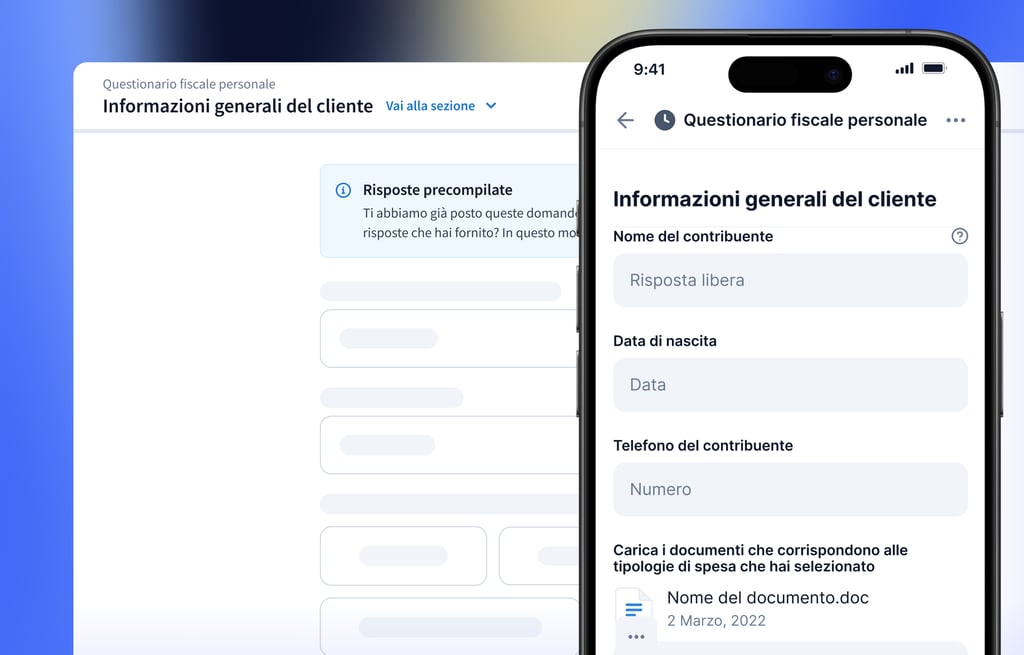Select left option box in the paired row
The image size is (1024, 655).
(403, 556)
